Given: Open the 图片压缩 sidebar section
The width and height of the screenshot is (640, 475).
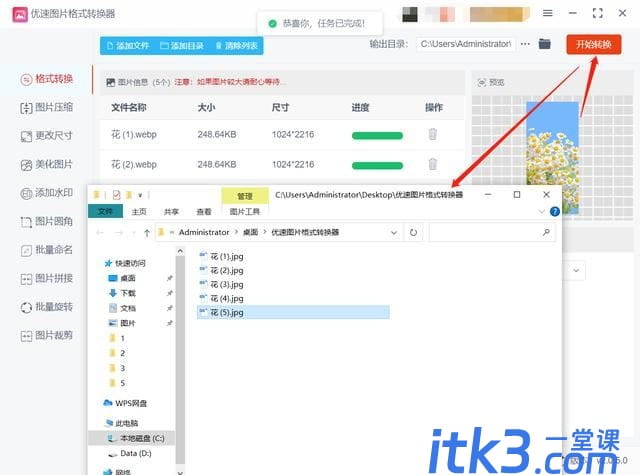Looking at the screenshot, I should [x=47, y=107].
